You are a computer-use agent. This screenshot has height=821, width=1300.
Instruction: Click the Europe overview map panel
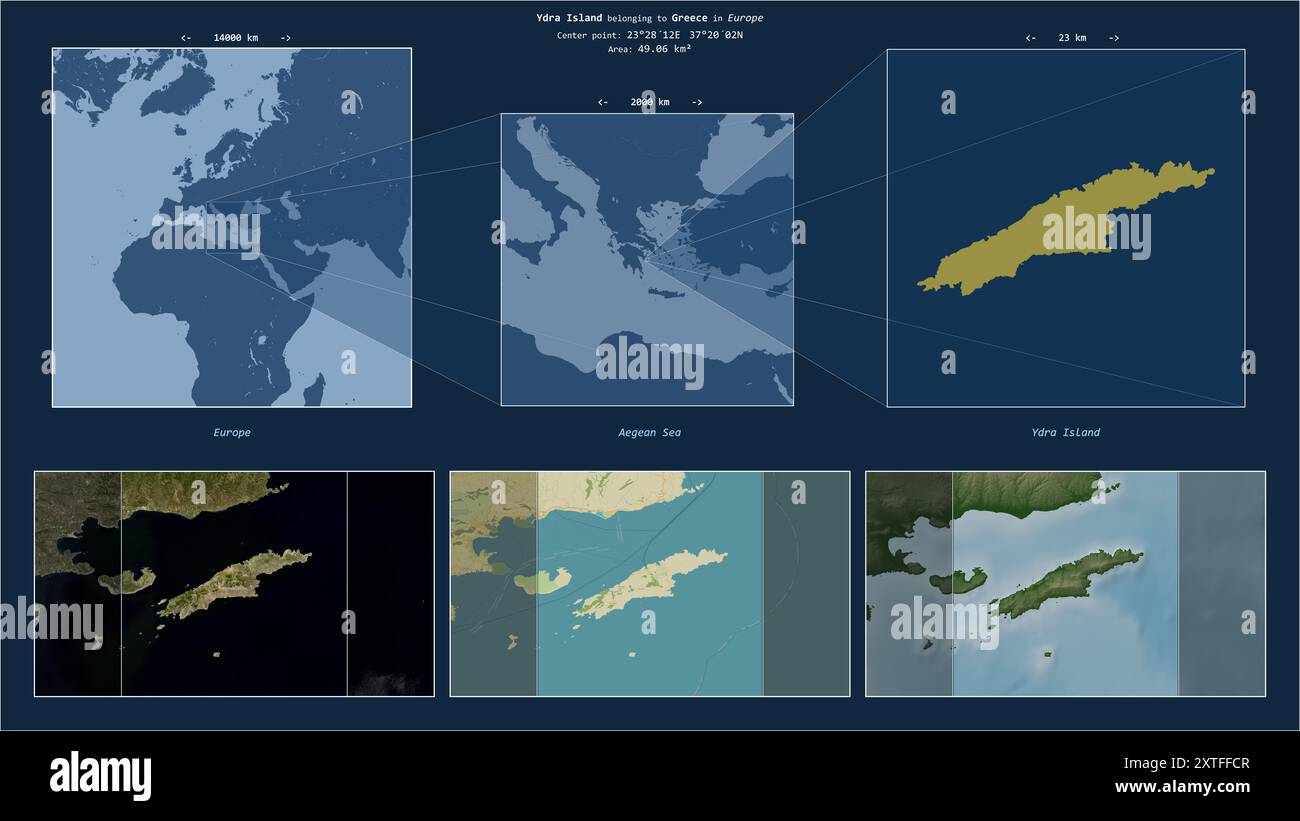click(232, 227)
